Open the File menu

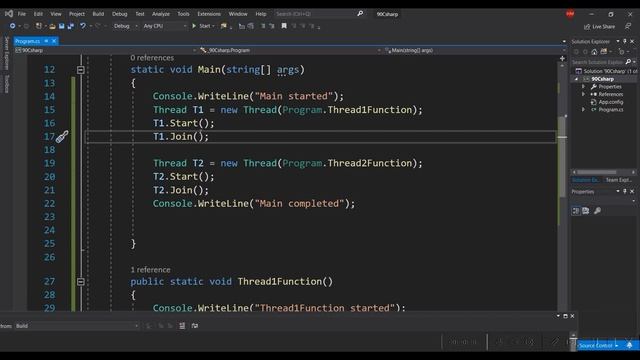[21, 14]
